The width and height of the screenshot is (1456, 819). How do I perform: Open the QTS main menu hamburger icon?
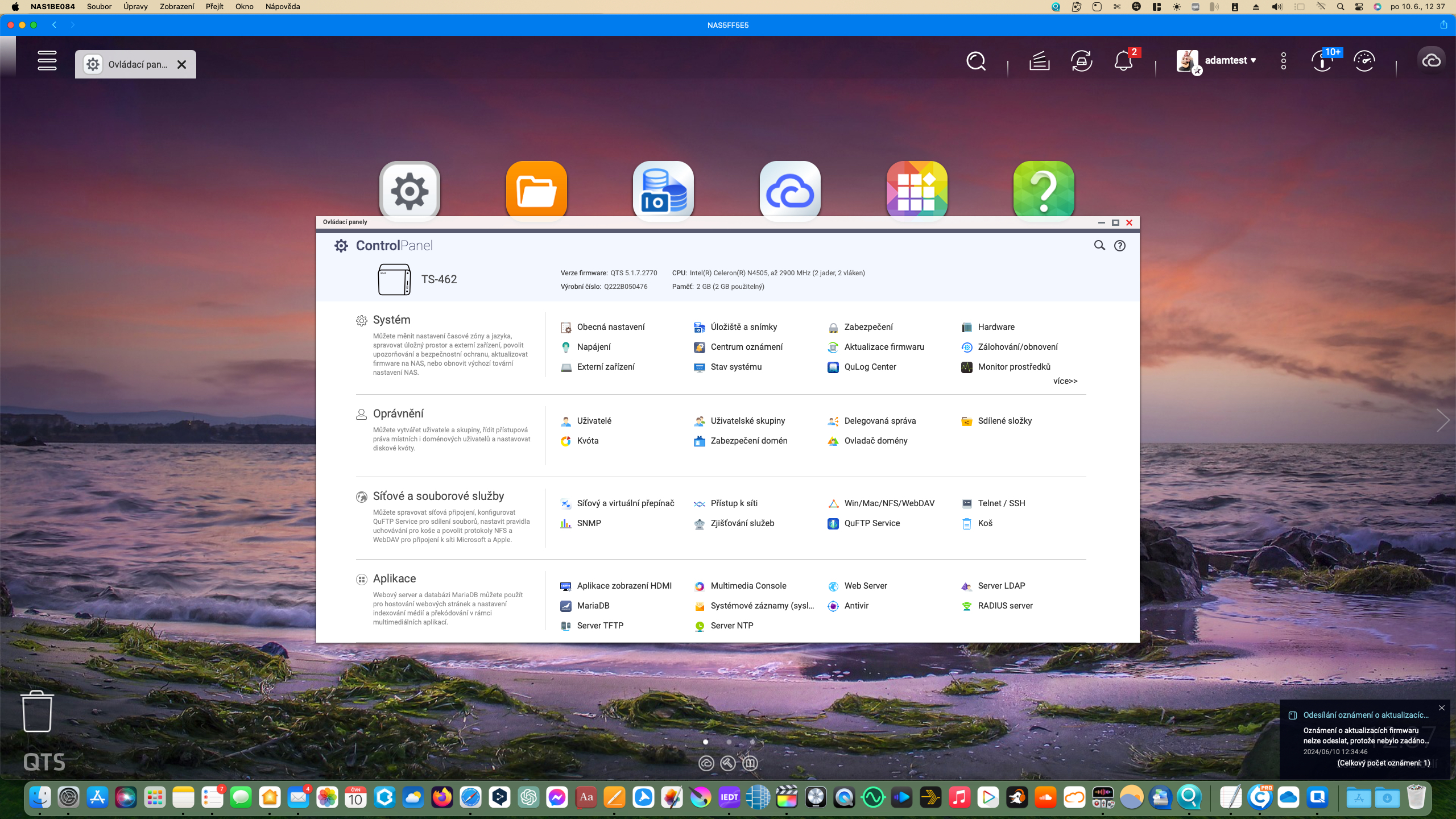point(47,61)
